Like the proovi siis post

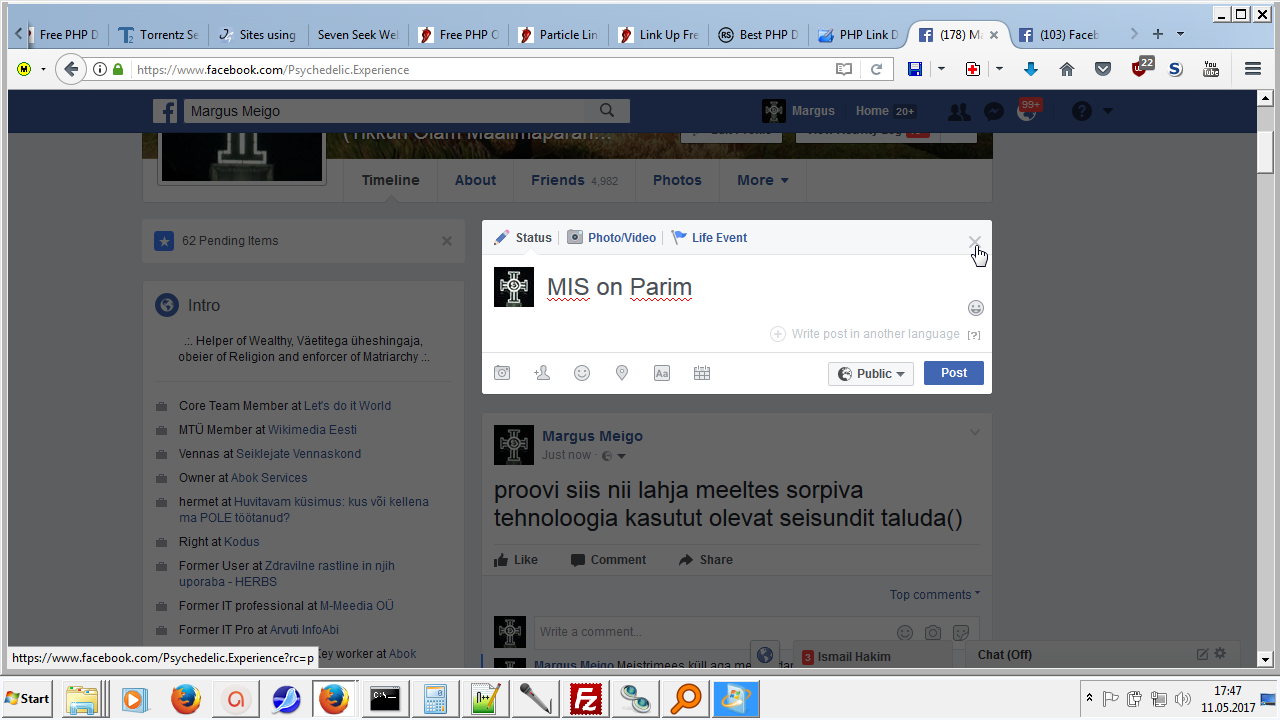pos(516,560)
